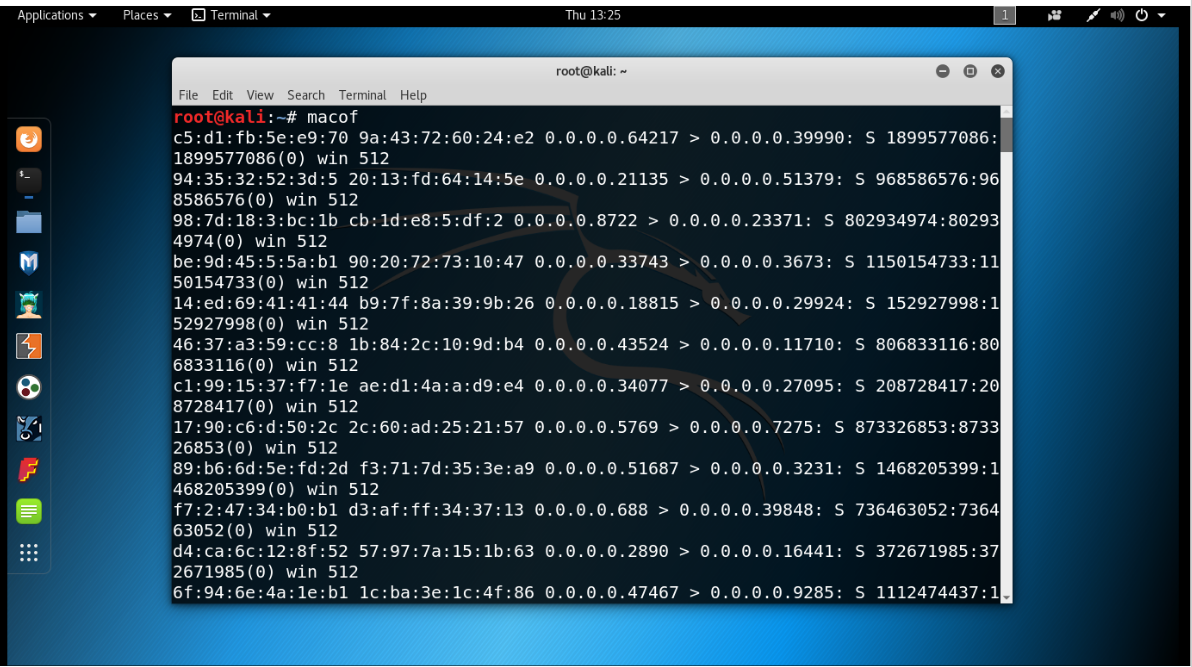Open the volume speaker icon in top bar
This screenshot has width=1192, height=667.
tap(1117, 15)
